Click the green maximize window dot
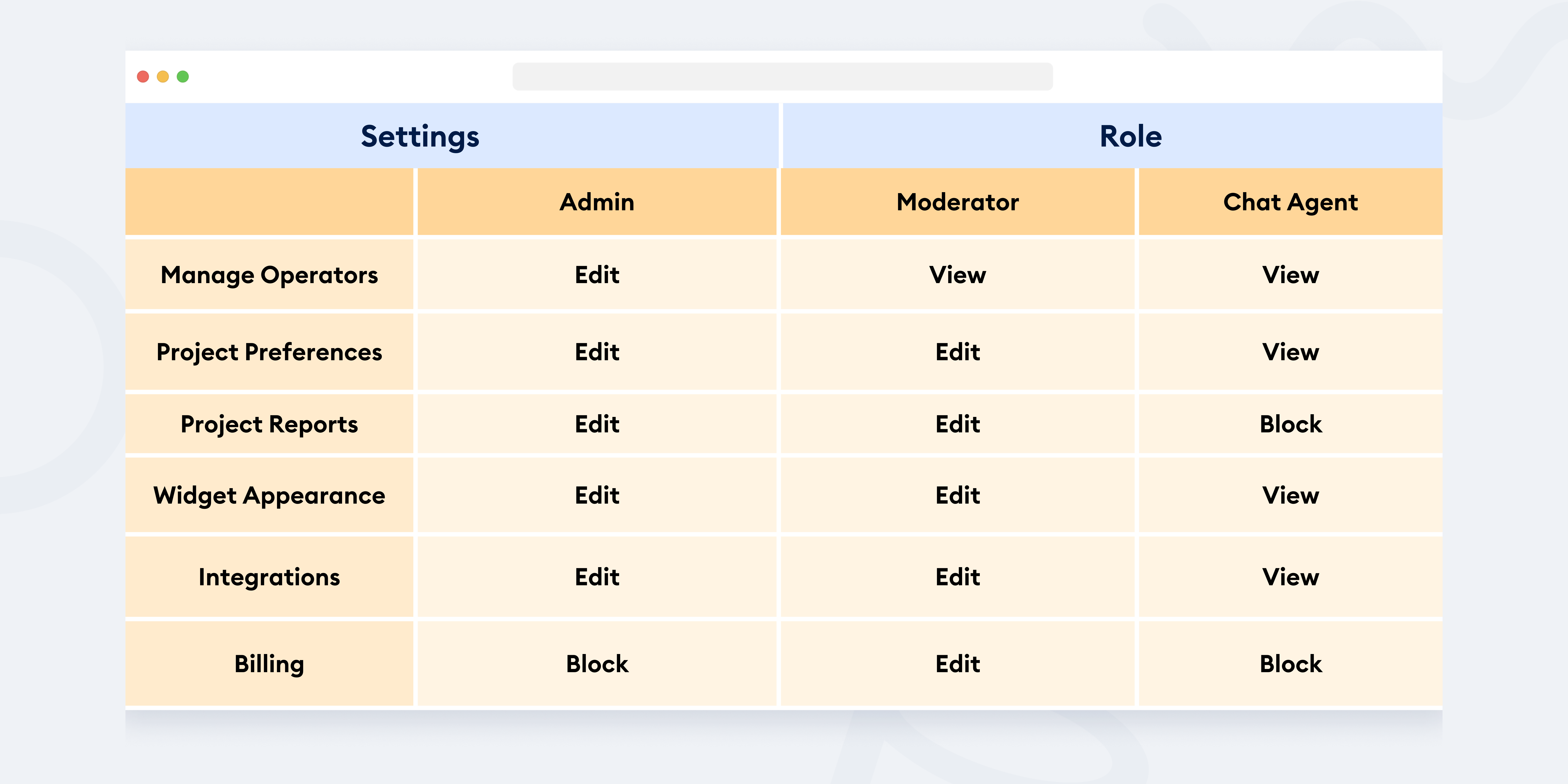The width and height of the screenshot is (1568, 784). [x=183, y=77]
